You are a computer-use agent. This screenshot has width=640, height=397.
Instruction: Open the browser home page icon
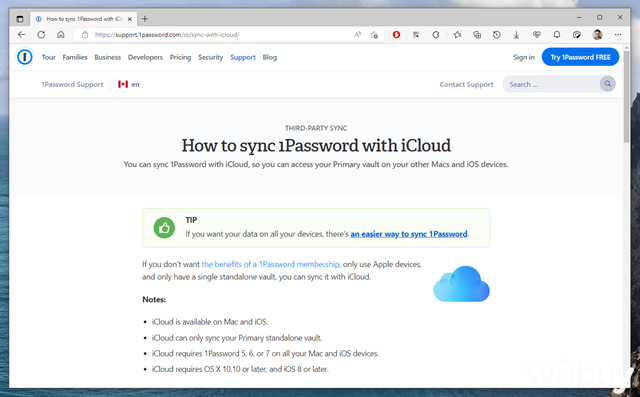click(x=61, y=35)
